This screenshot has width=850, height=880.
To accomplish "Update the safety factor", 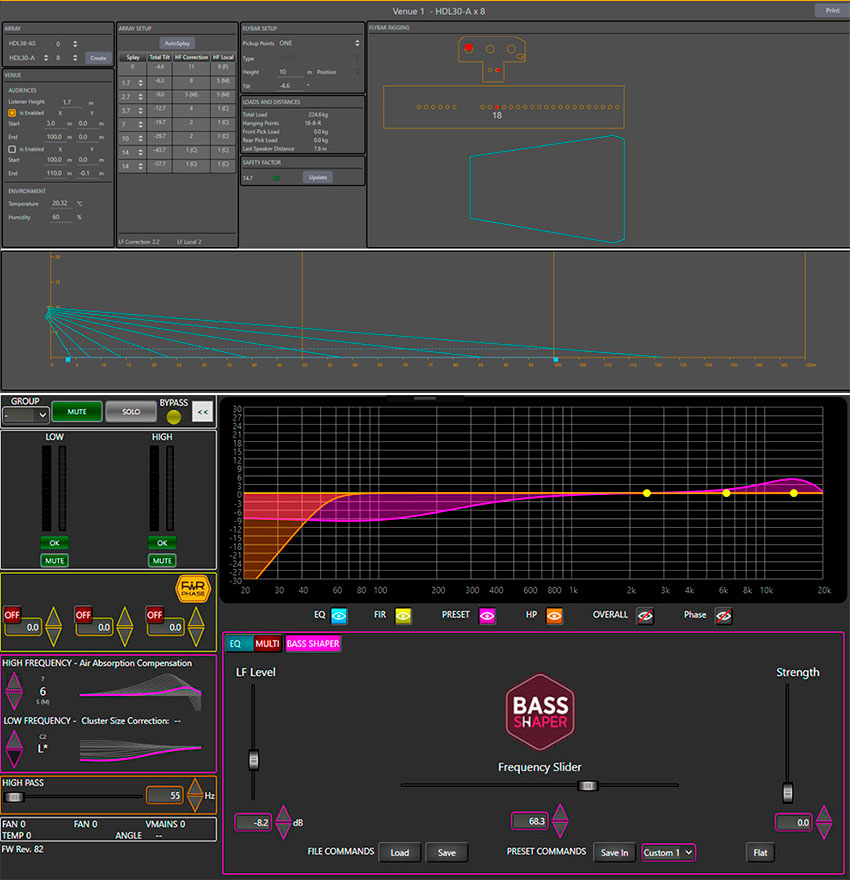I will pos(318,177).
